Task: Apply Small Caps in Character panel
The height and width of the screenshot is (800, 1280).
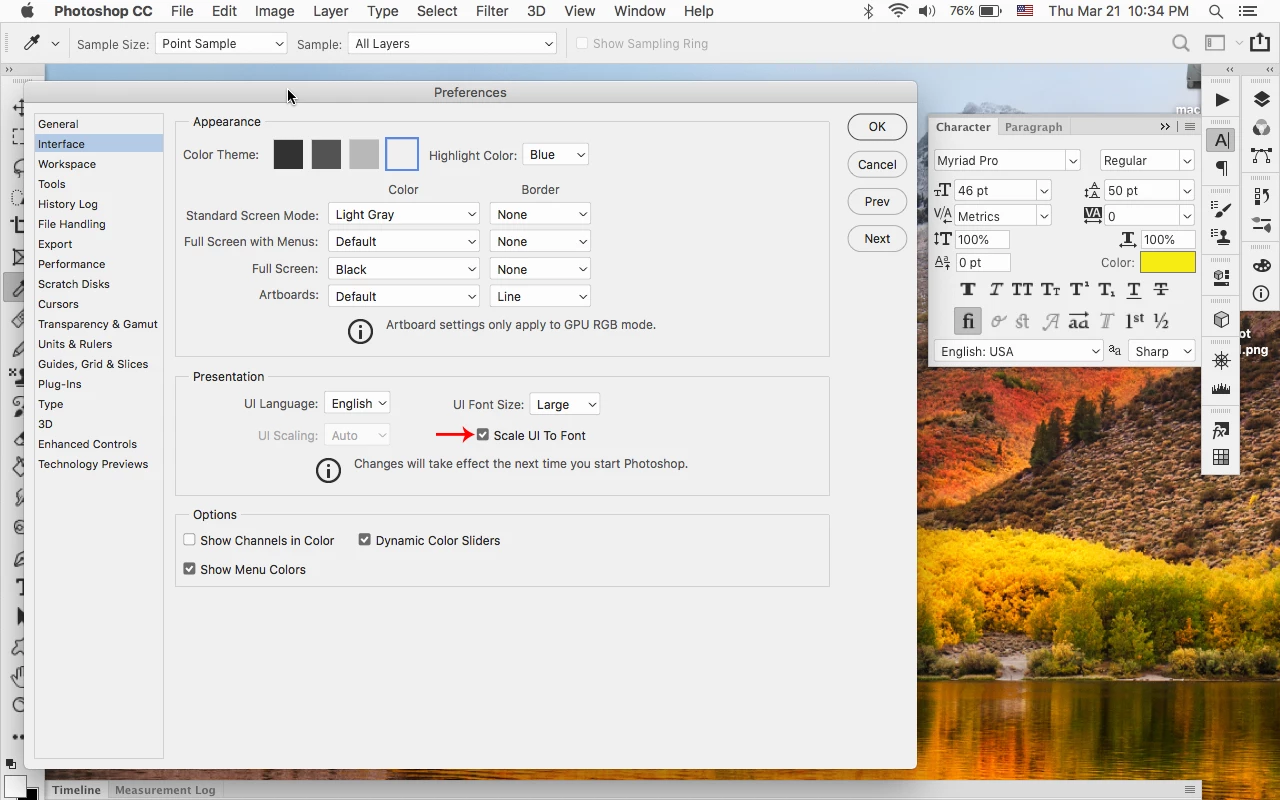Action: 1050,289
